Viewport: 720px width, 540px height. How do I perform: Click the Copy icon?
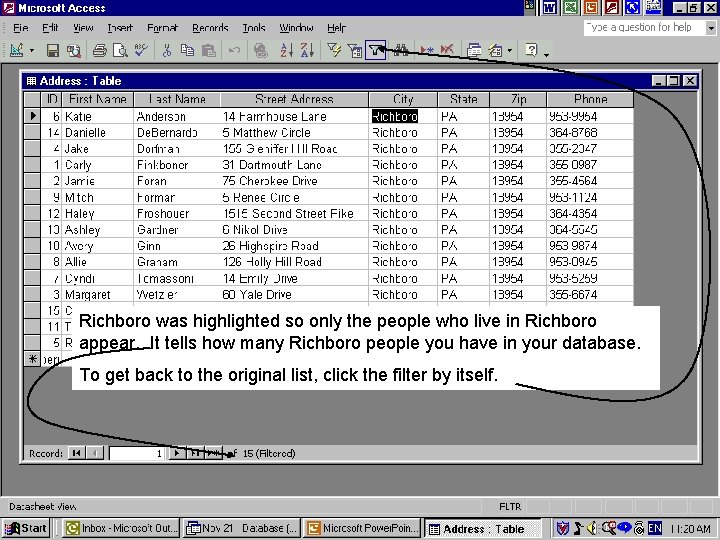point(187,50)
